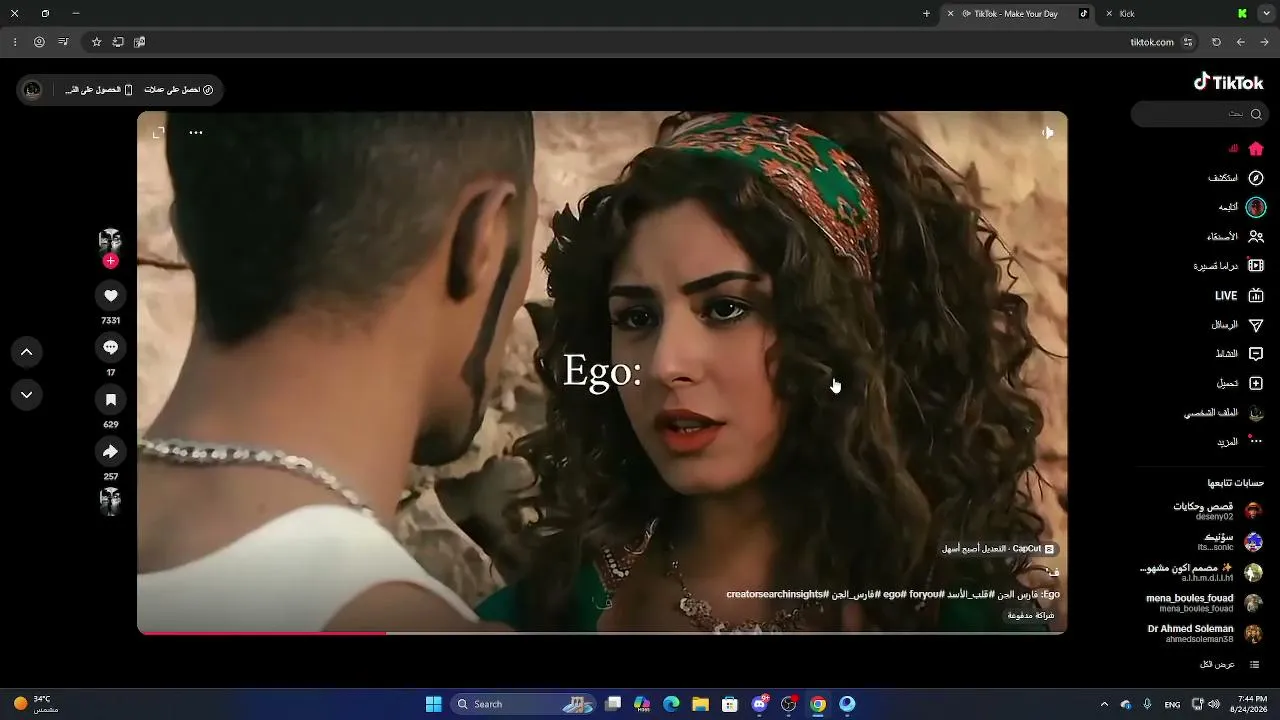The image size is (1280, 720).
Task: Open the Messages paper-plane icon
Action: (x=1256, y=325)
